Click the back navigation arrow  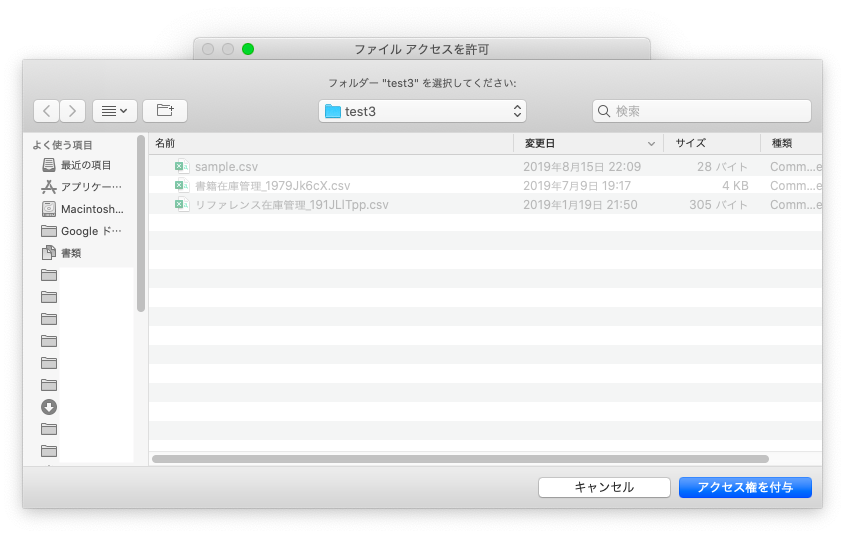[46, 111]
